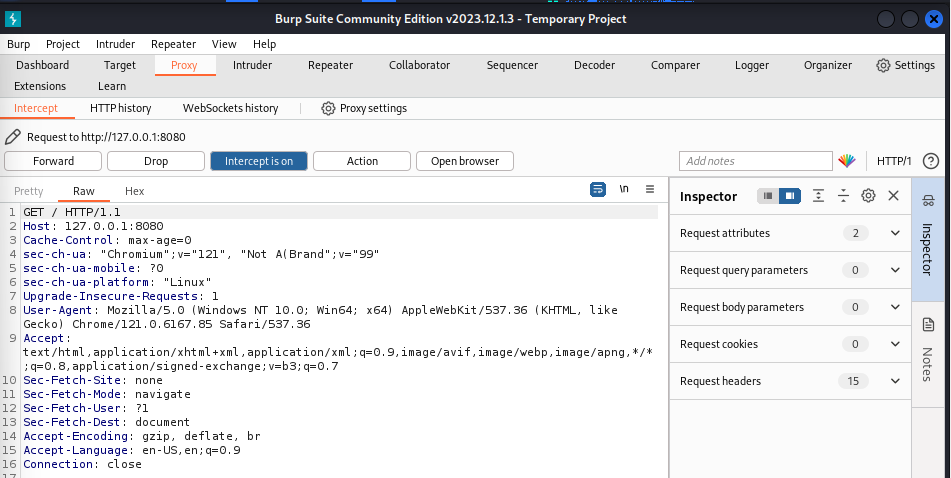Open the Help menu
The width and height of the screenshot is (951, 478).
coord(264,44)
